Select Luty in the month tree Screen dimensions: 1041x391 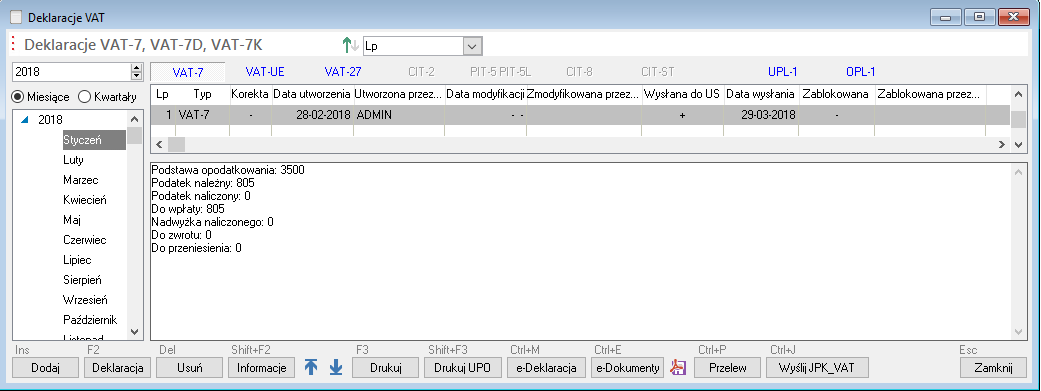(x=73, y=160)
